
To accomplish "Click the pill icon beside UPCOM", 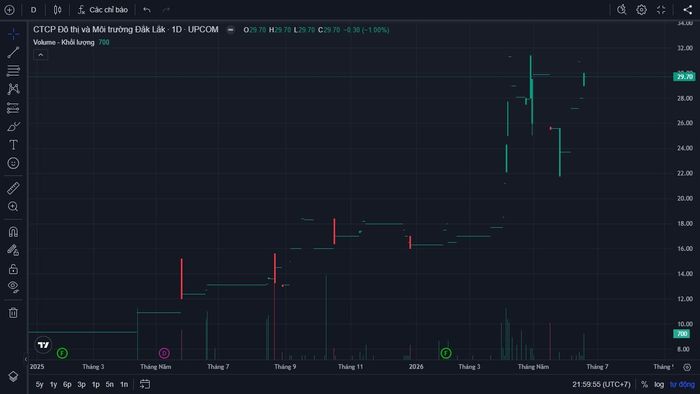I will [230, 30].
